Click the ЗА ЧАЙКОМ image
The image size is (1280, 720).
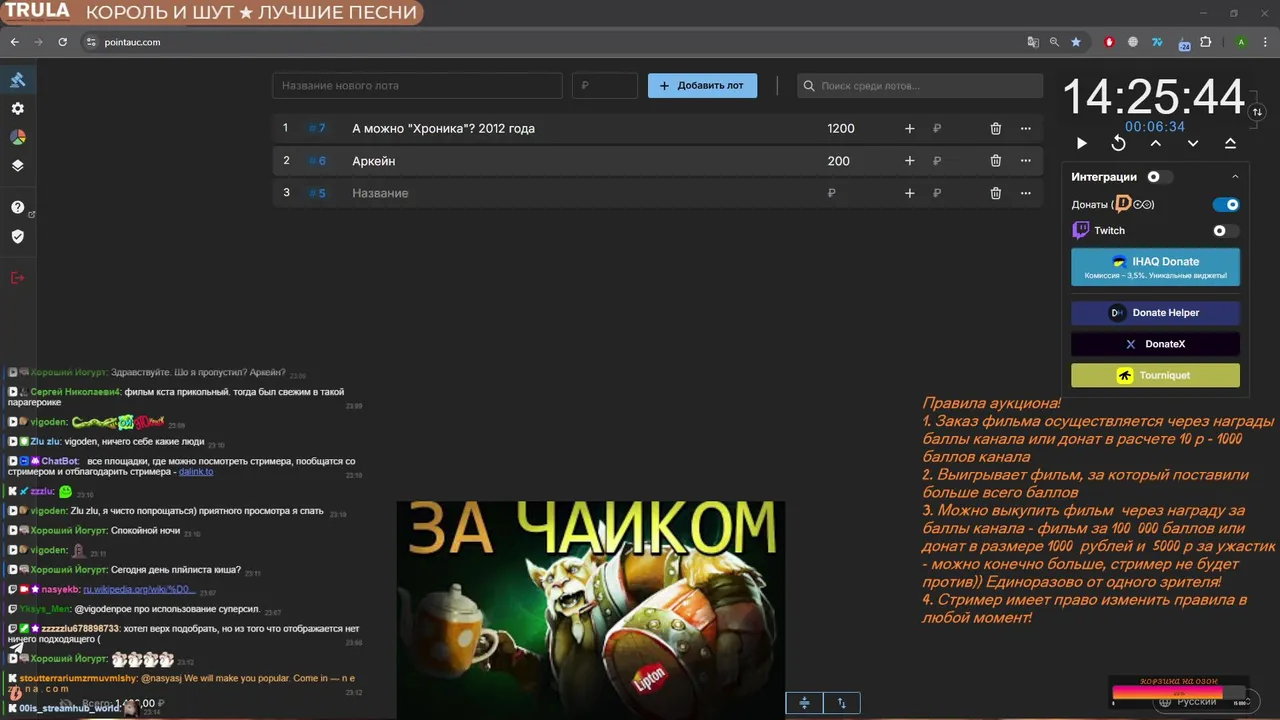pos(590,610)
